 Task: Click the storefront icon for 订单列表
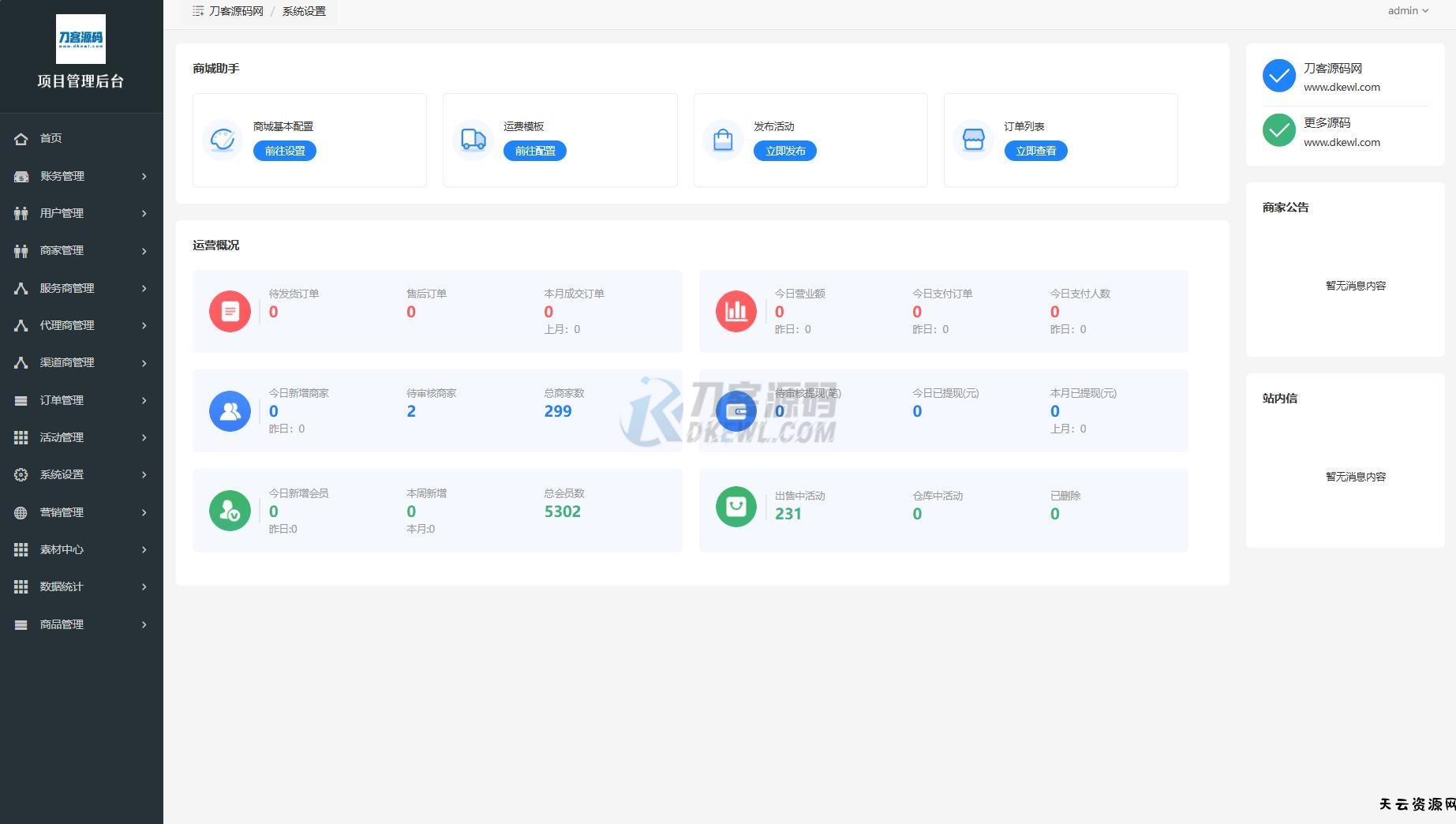pos(973,140)
